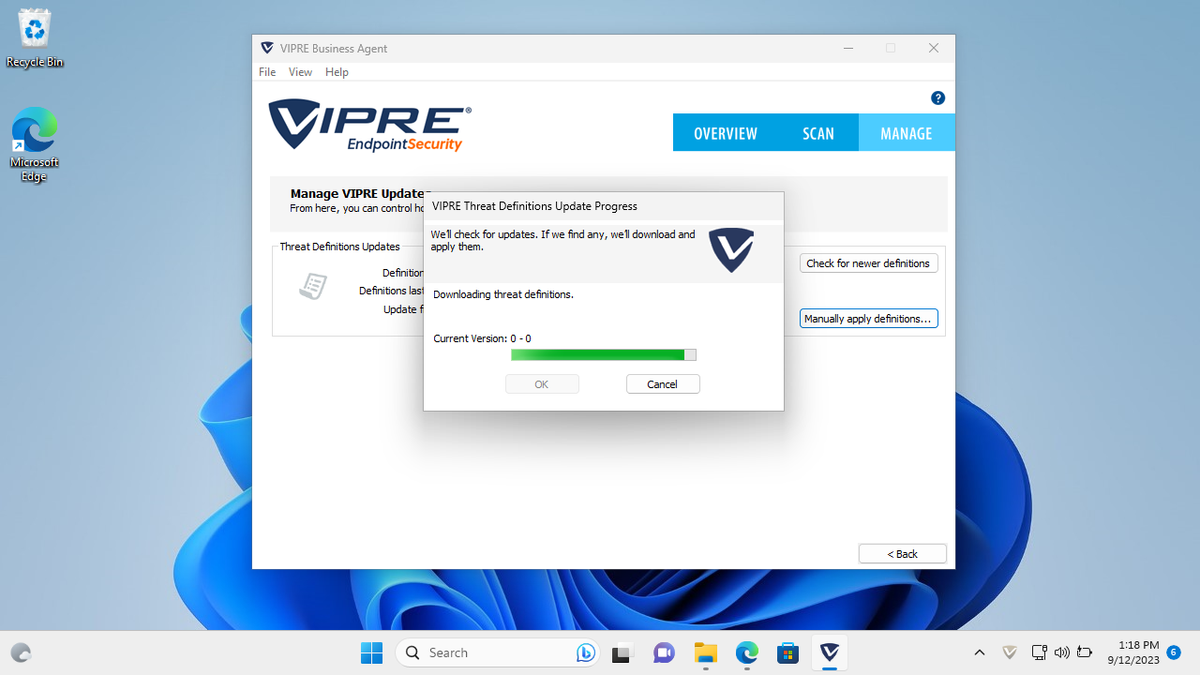1200x675 pixels.
Task: Click the Bing Chat icon in the search box
Action: point(586,652)
